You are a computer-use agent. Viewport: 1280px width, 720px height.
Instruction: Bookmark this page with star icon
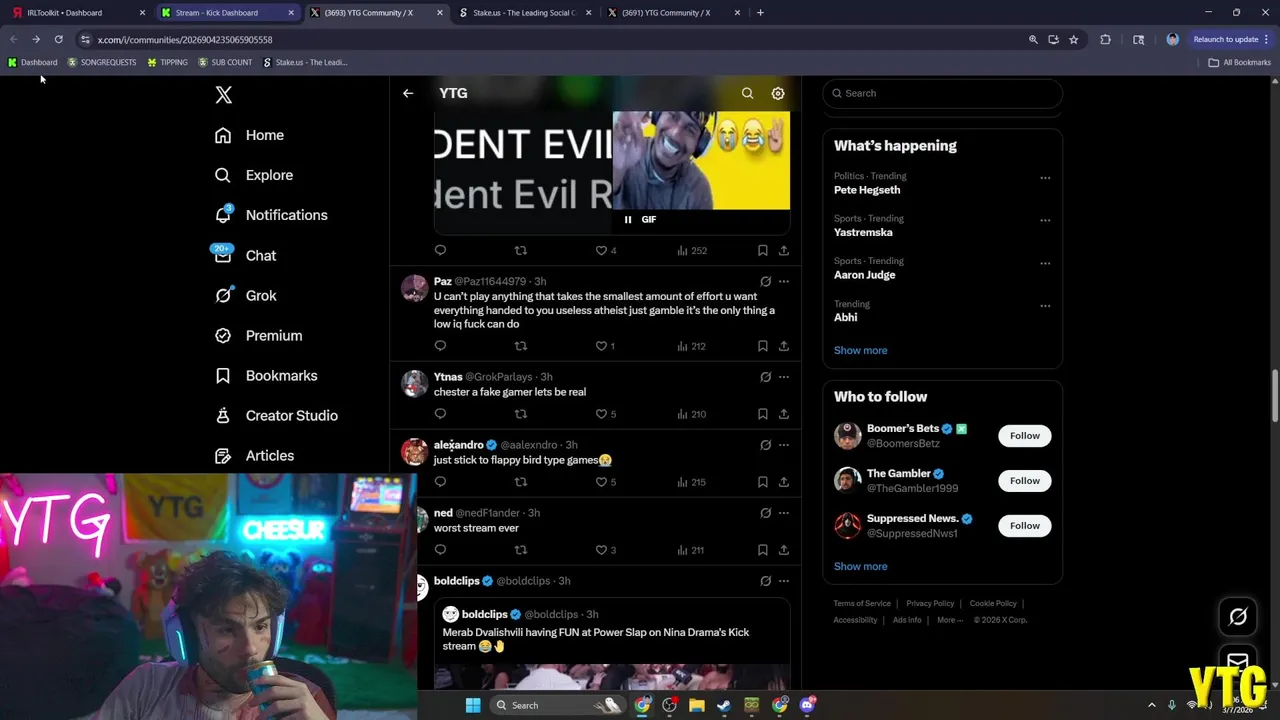1073,40
